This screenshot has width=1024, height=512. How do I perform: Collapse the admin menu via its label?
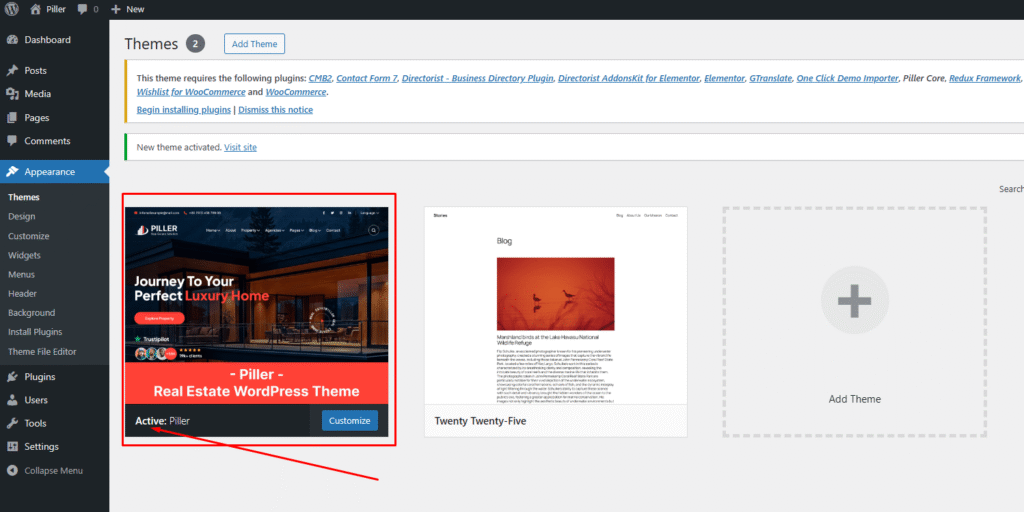54,470
